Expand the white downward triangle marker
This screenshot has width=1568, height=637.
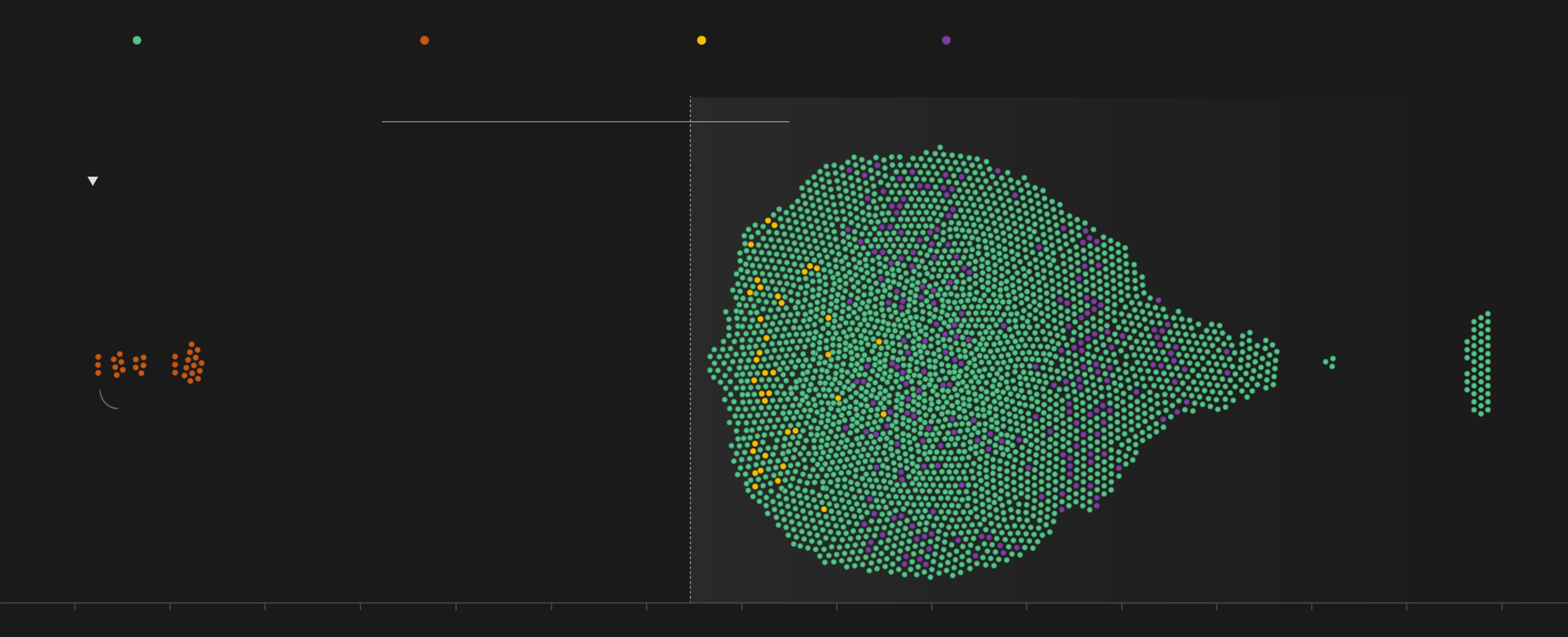coord(93,181)
